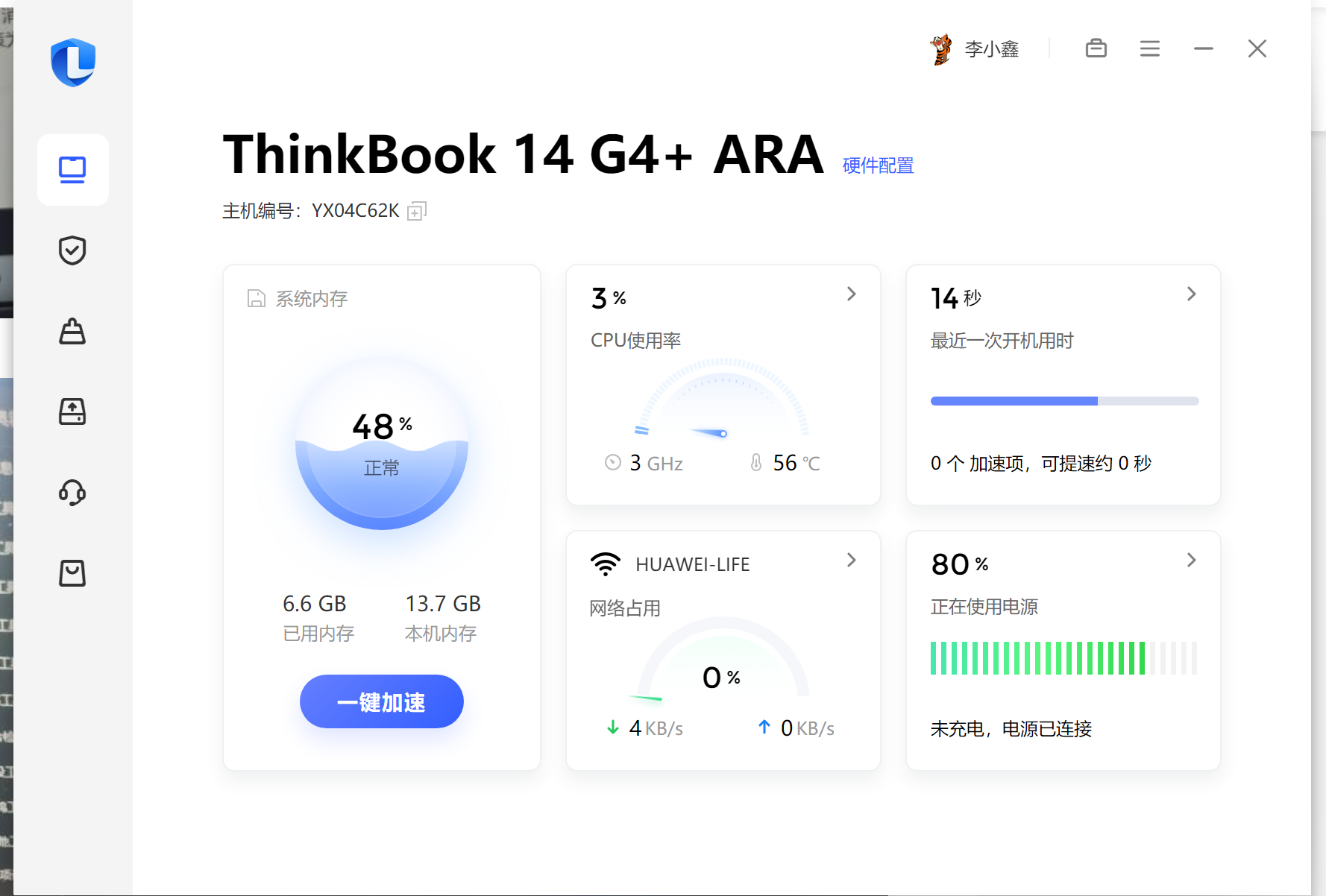
Task: Click the 最近一次开机用时 label
Action: 1002,341
